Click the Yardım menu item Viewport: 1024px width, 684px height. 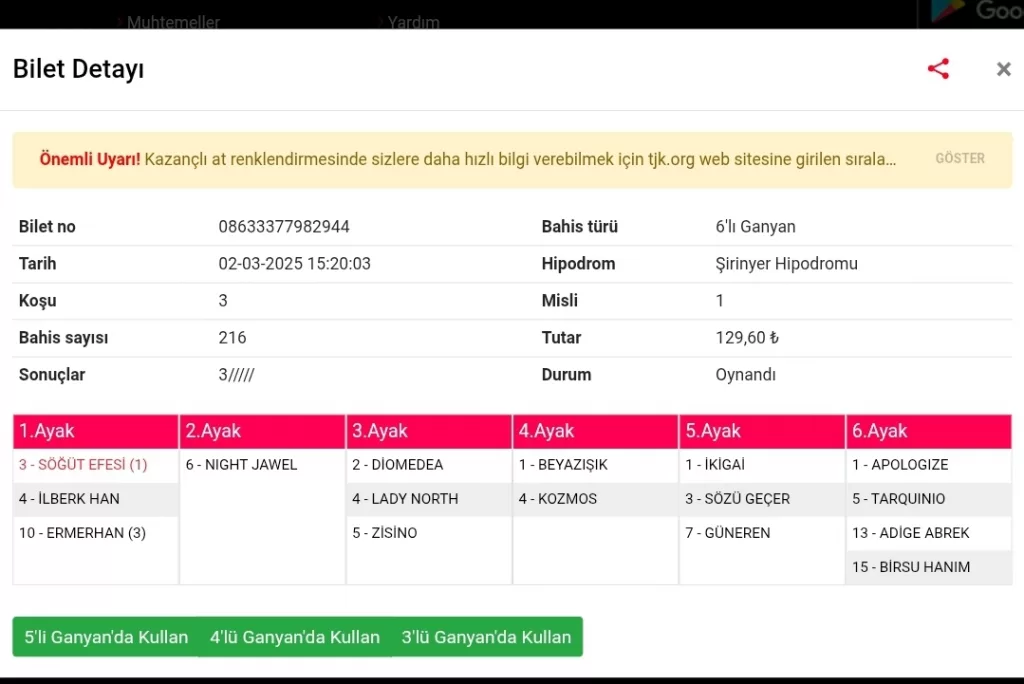(413, 21)
